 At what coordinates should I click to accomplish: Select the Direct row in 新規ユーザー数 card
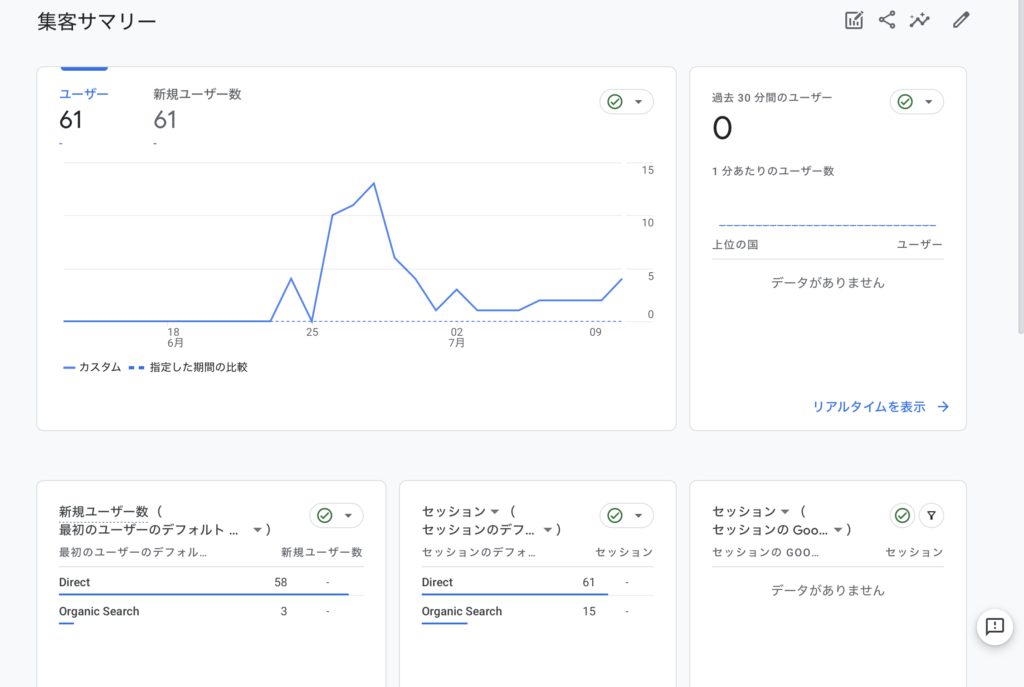[75, 582]
